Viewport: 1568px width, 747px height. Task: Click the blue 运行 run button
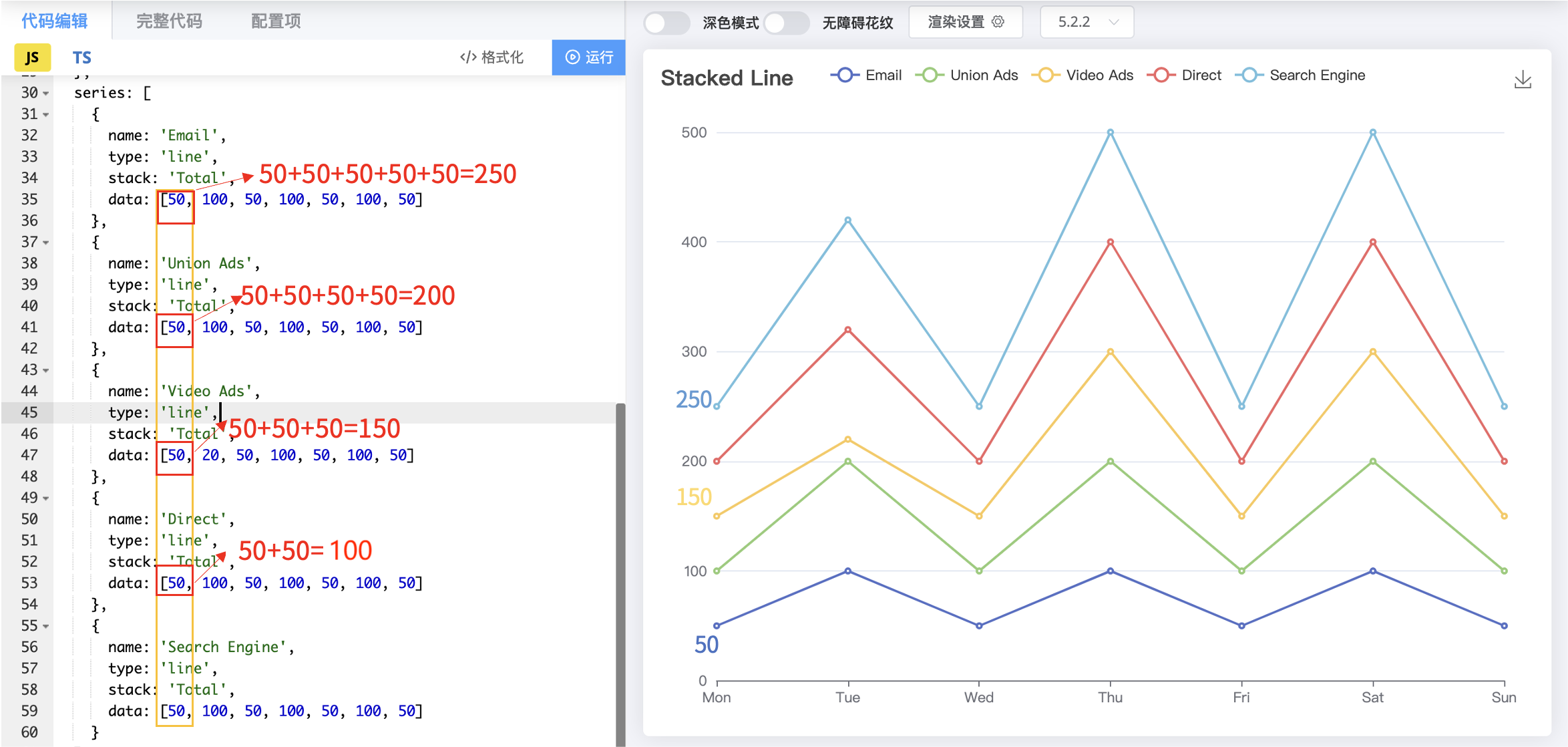pos(588,57)
